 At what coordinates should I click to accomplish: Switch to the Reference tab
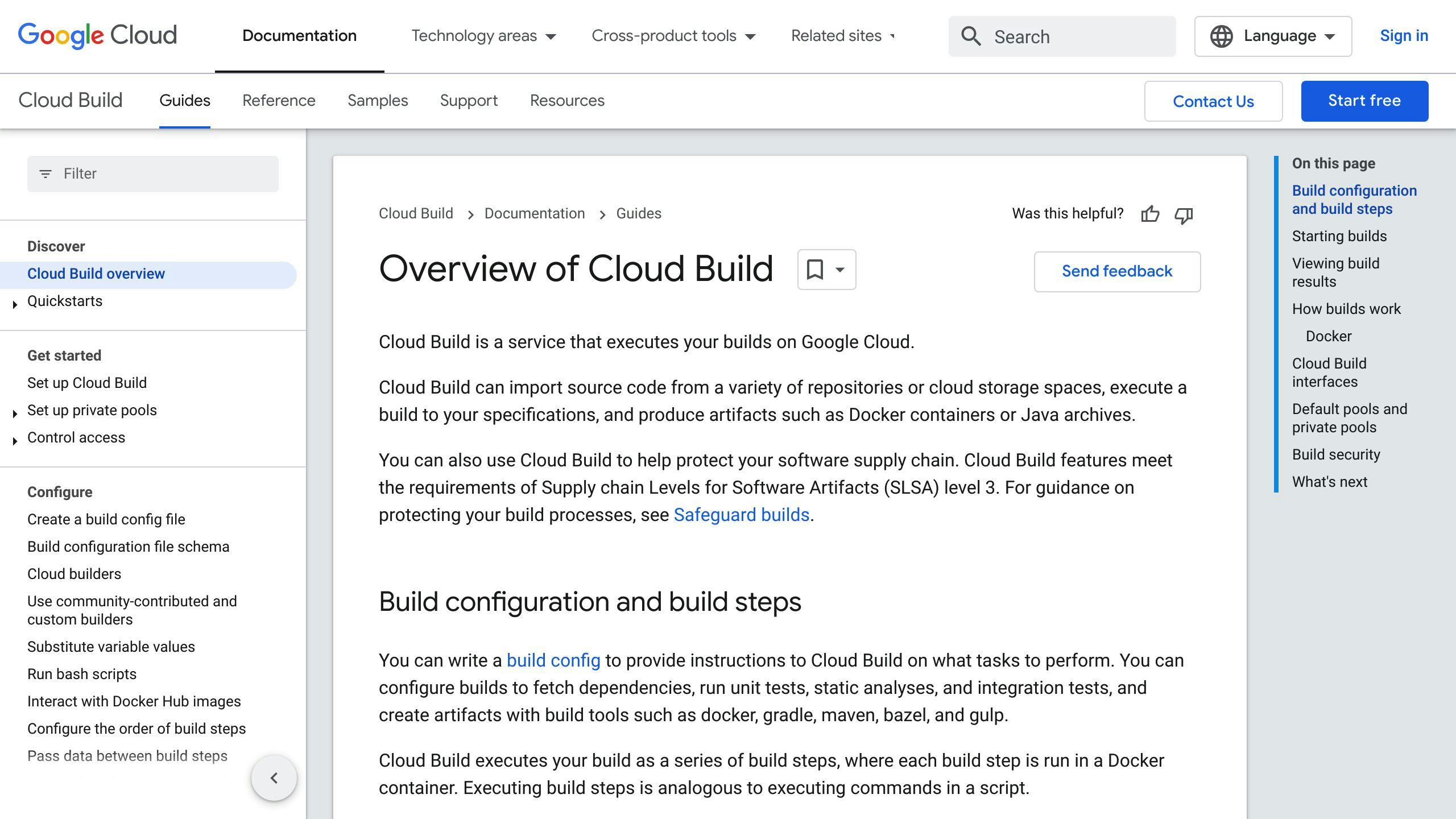pyautogui.click(x=279, y=101)
